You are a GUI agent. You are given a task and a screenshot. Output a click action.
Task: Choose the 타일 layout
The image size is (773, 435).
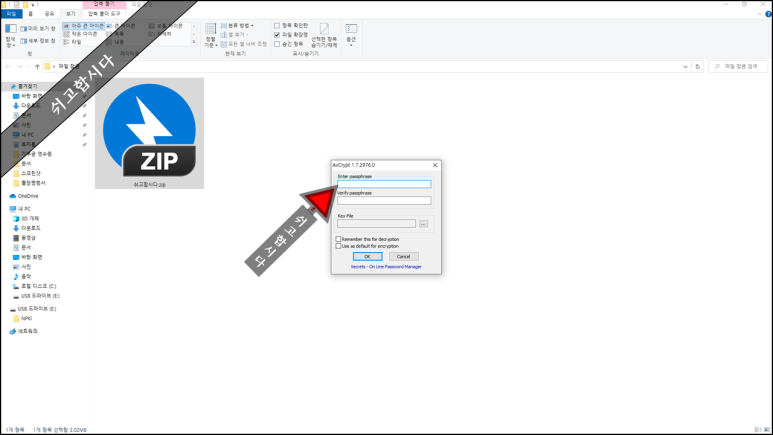coord(72,42)
